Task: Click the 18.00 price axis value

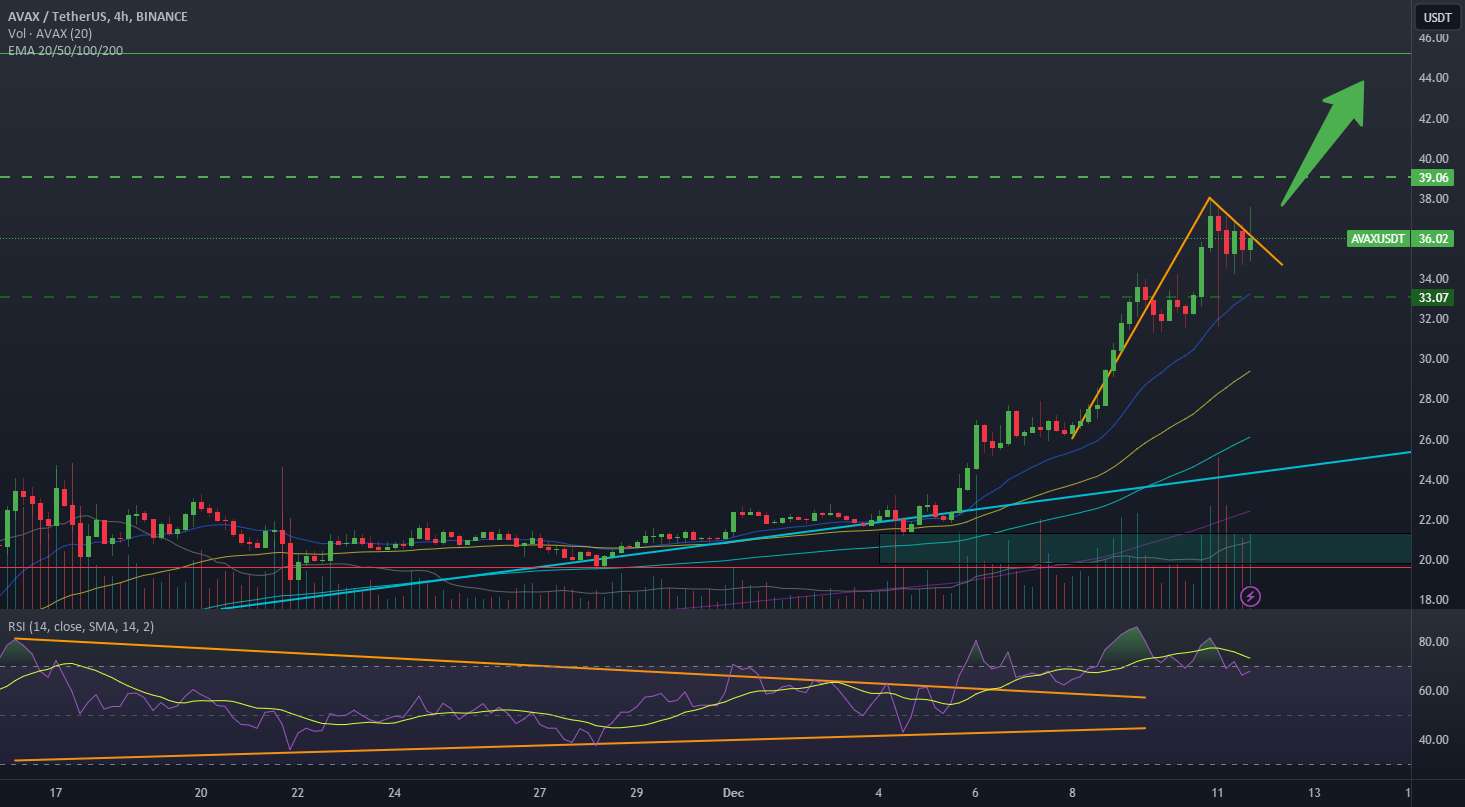Action: [x=1434, y=599]
